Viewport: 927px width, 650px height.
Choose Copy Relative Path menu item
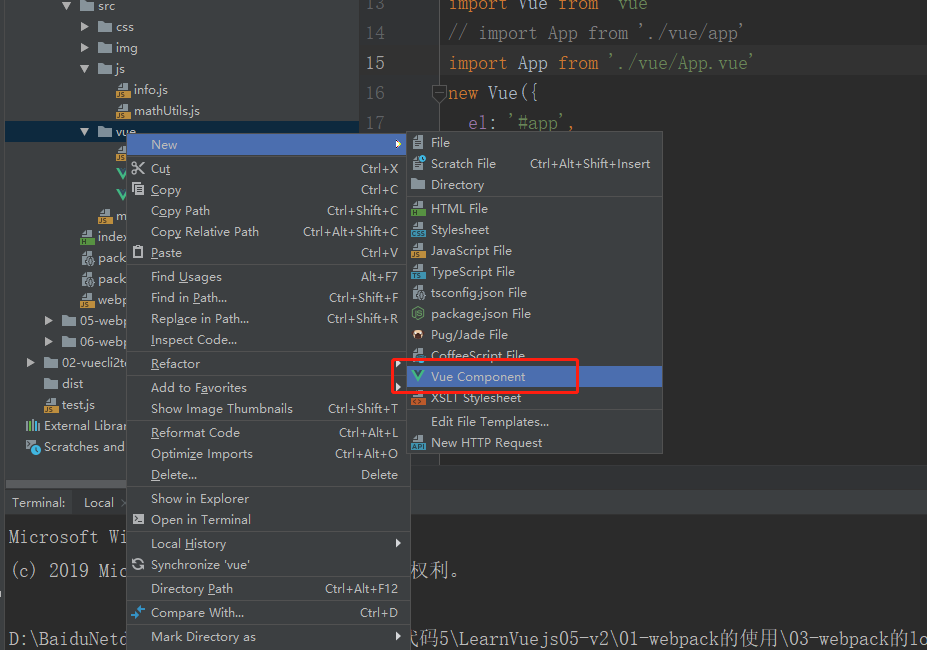point(267,231)
